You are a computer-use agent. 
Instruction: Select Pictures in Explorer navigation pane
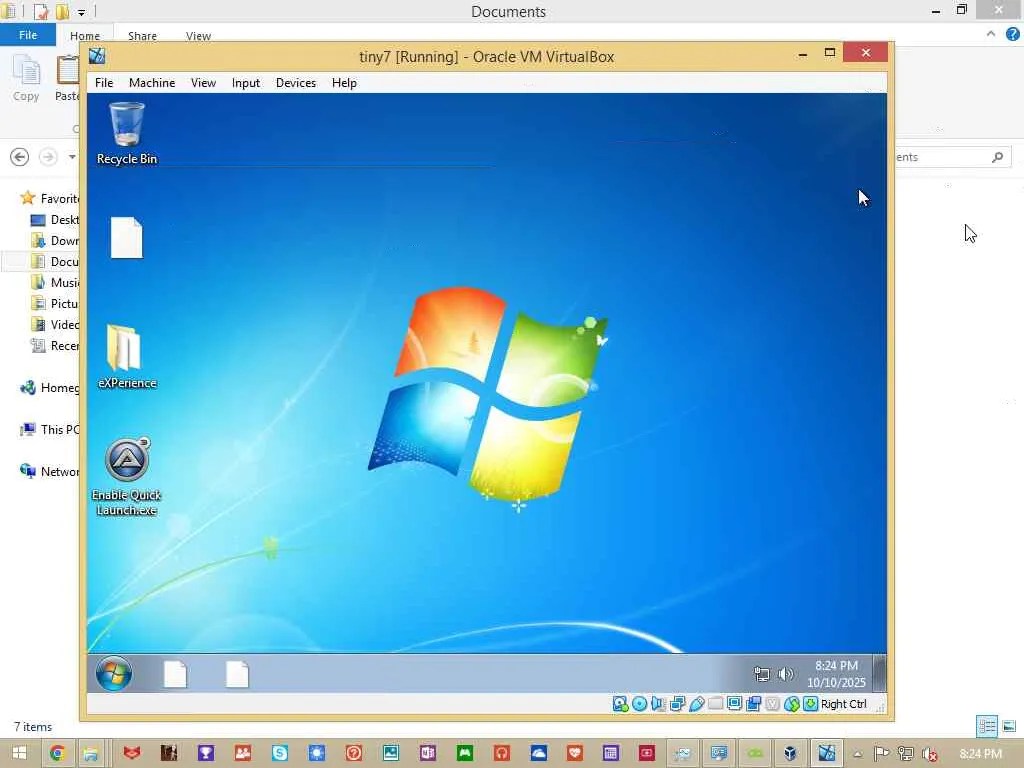coord(55,304)
